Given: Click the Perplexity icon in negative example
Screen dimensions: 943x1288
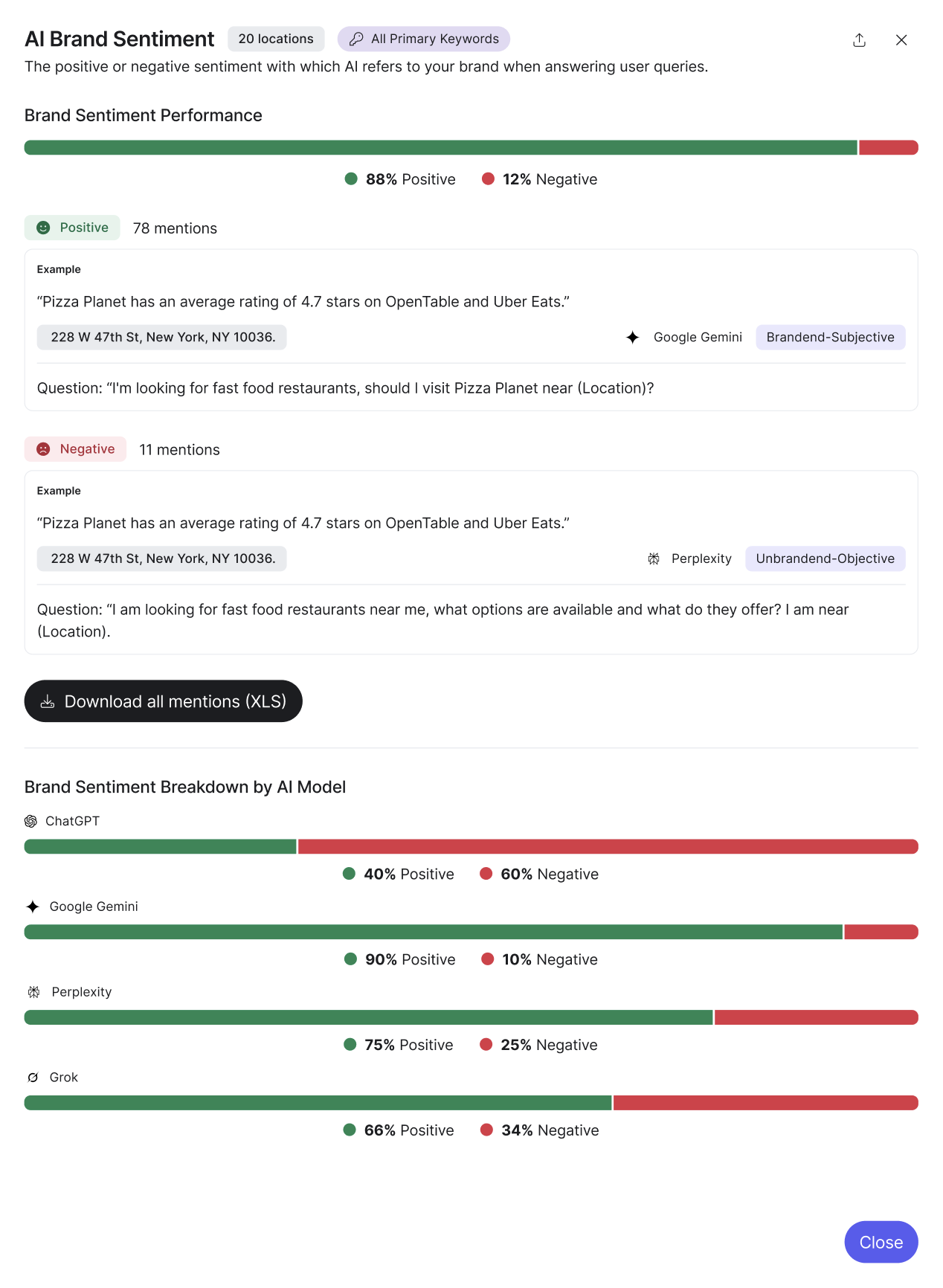Looking at the screenshot, I should click(x=654, y=558).
